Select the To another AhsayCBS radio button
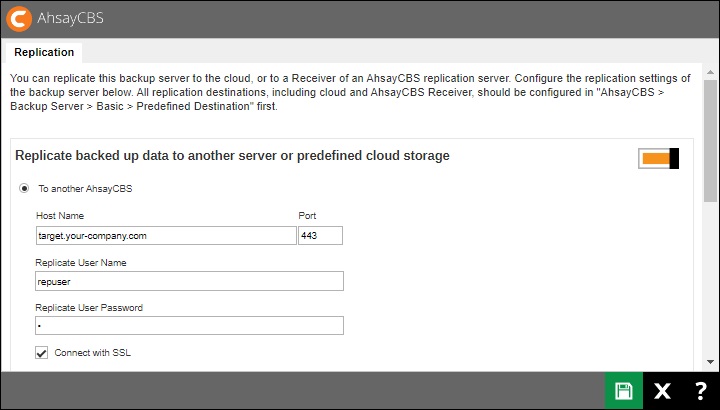Image resolution: width=720 pixels, height=410 pixels. click(x=24, y=188)
